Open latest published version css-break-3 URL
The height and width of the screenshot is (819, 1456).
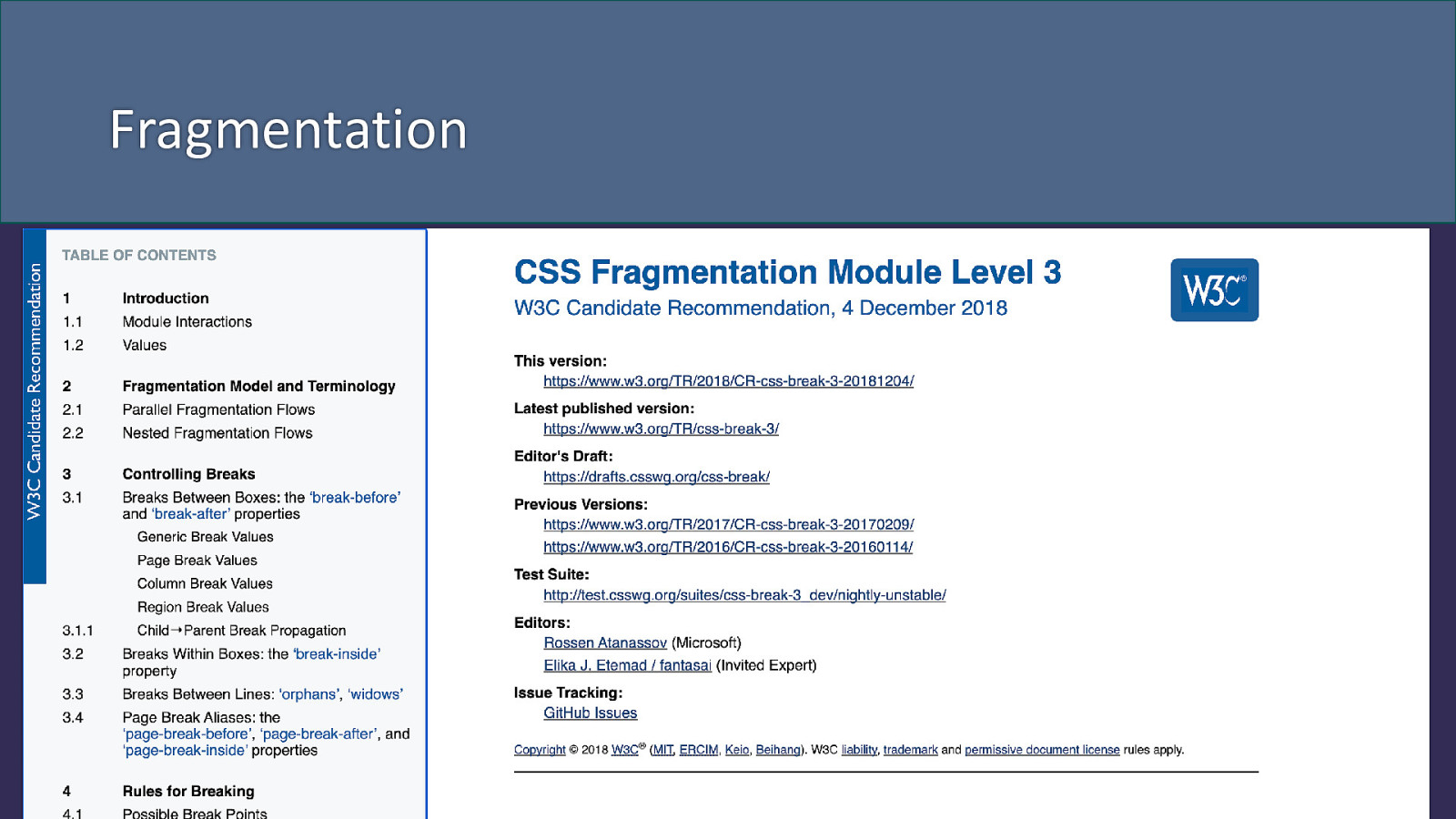pyautogui.click(x=662, y=429)
